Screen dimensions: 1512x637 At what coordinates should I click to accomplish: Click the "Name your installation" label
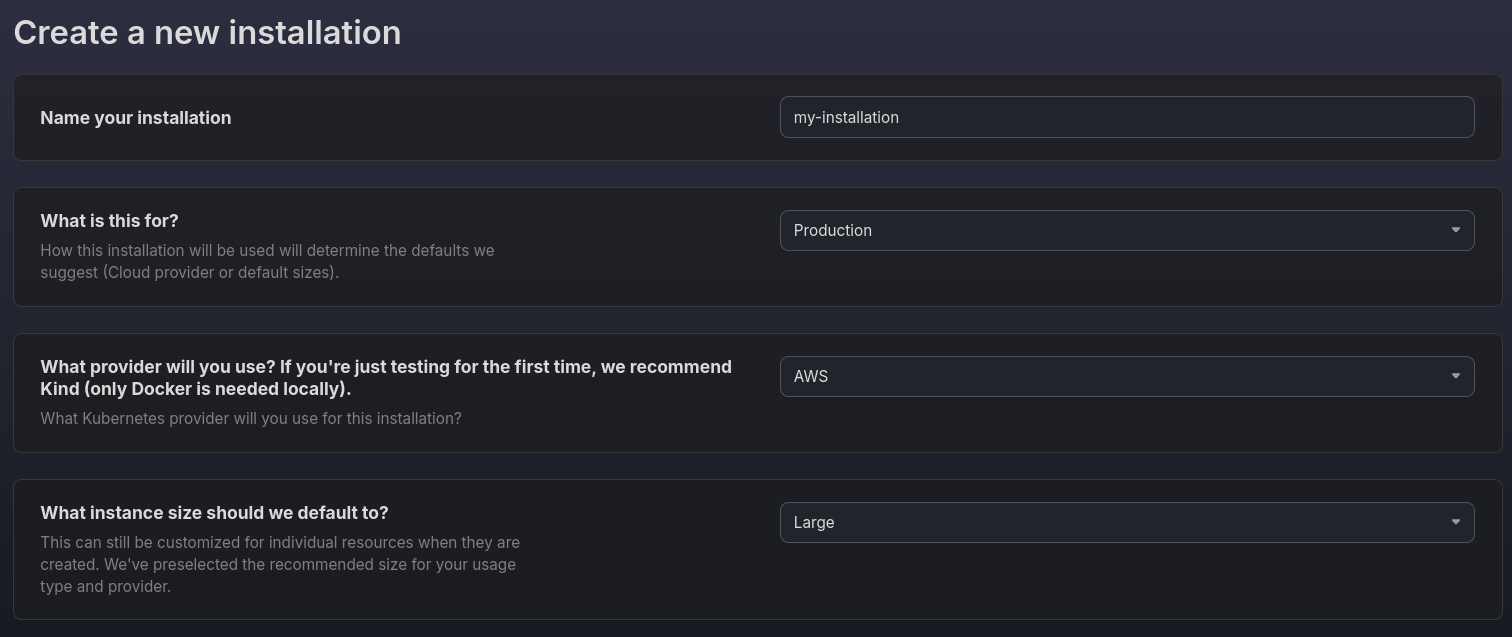136,118
